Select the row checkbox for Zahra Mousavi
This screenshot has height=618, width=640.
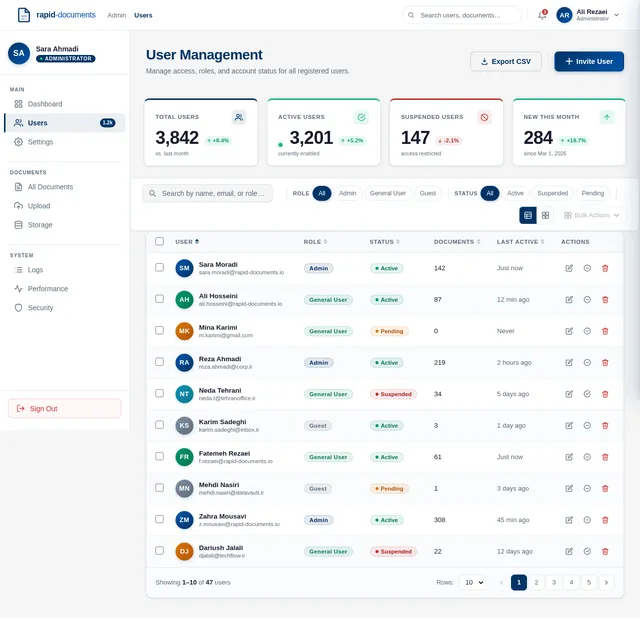159,520
